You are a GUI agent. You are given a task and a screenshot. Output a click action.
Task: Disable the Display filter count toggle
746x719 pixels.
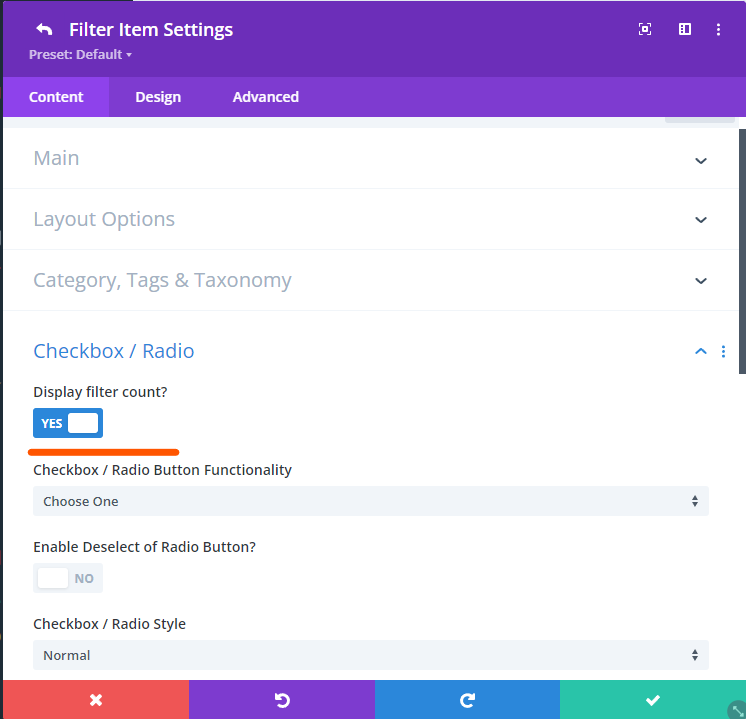click(x=68, y=423)
